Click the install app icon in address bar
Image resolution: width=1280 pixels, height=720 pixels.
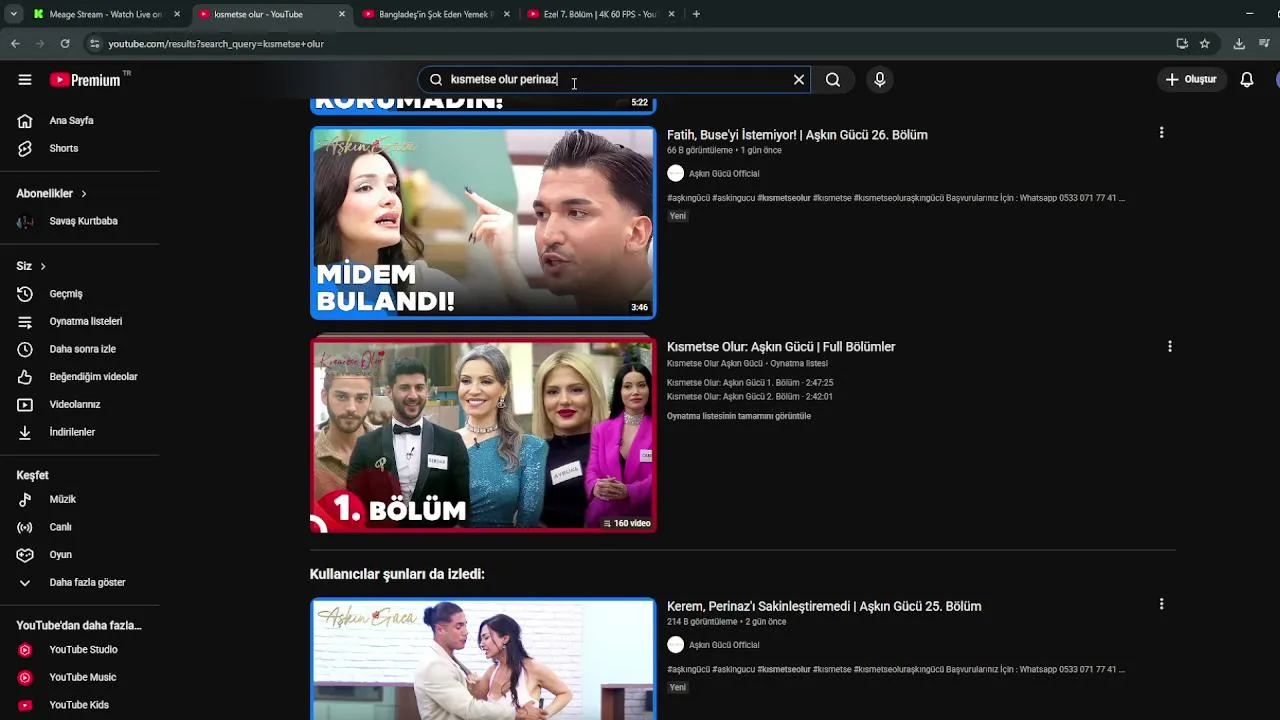[1182, 44]
